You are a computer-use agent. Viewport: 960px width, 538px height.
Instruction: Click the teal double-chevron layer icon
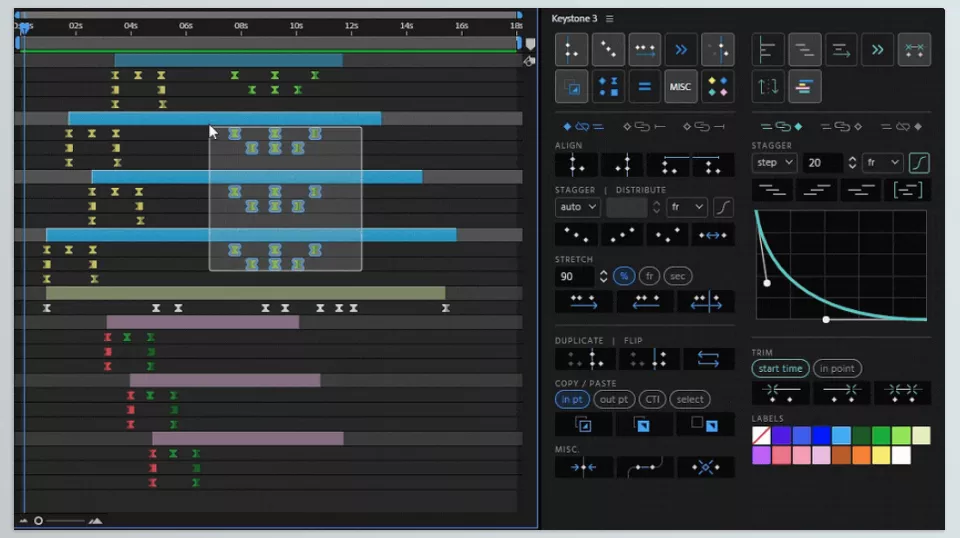click(877, 50)
